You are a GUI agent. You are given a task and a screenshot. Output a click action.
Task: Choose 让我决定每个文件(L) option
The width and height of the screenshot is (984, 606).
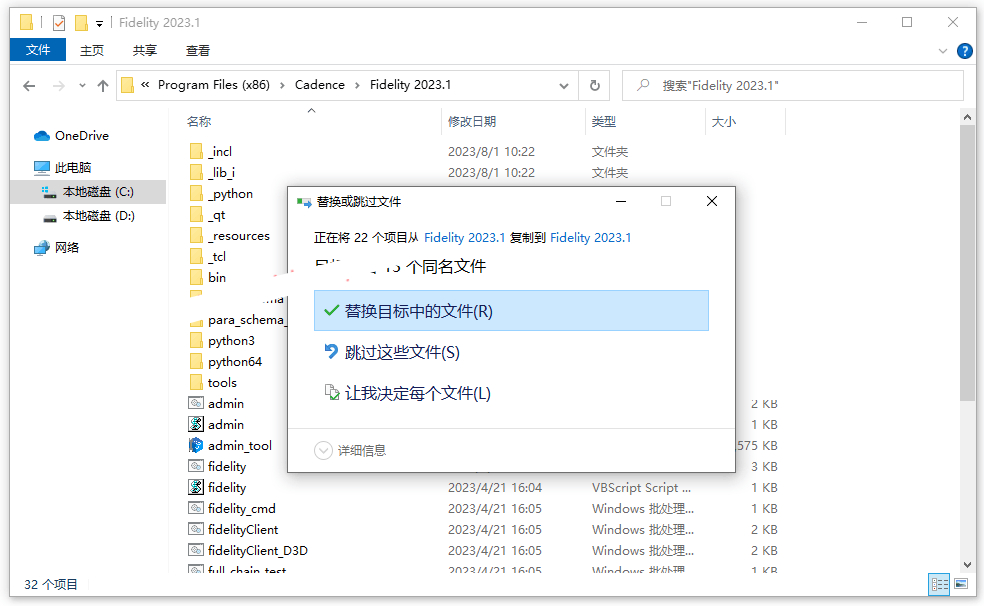(x=511, y=393)
